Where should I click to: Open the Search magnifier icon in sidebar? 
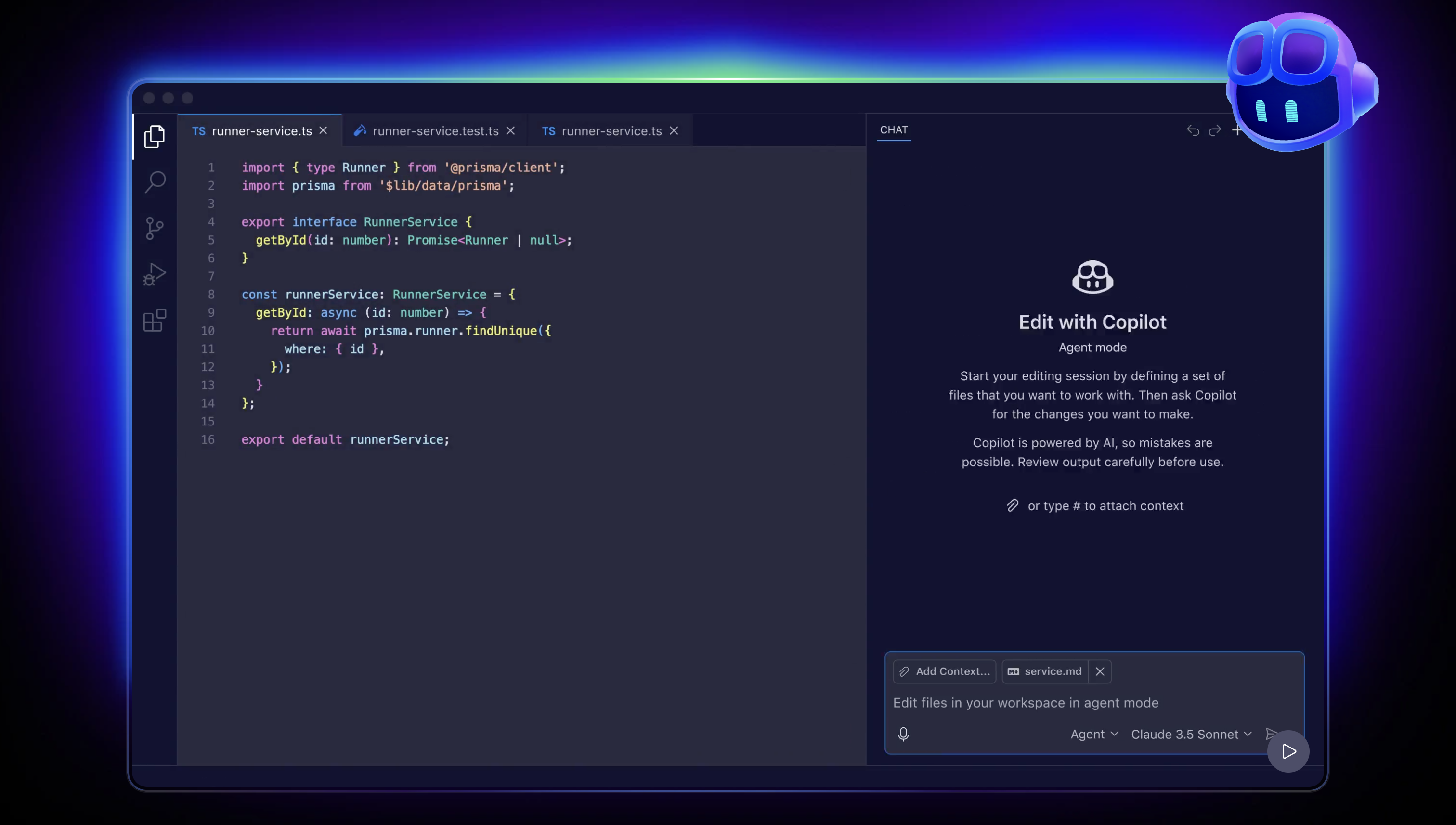(x=154, y=182)
